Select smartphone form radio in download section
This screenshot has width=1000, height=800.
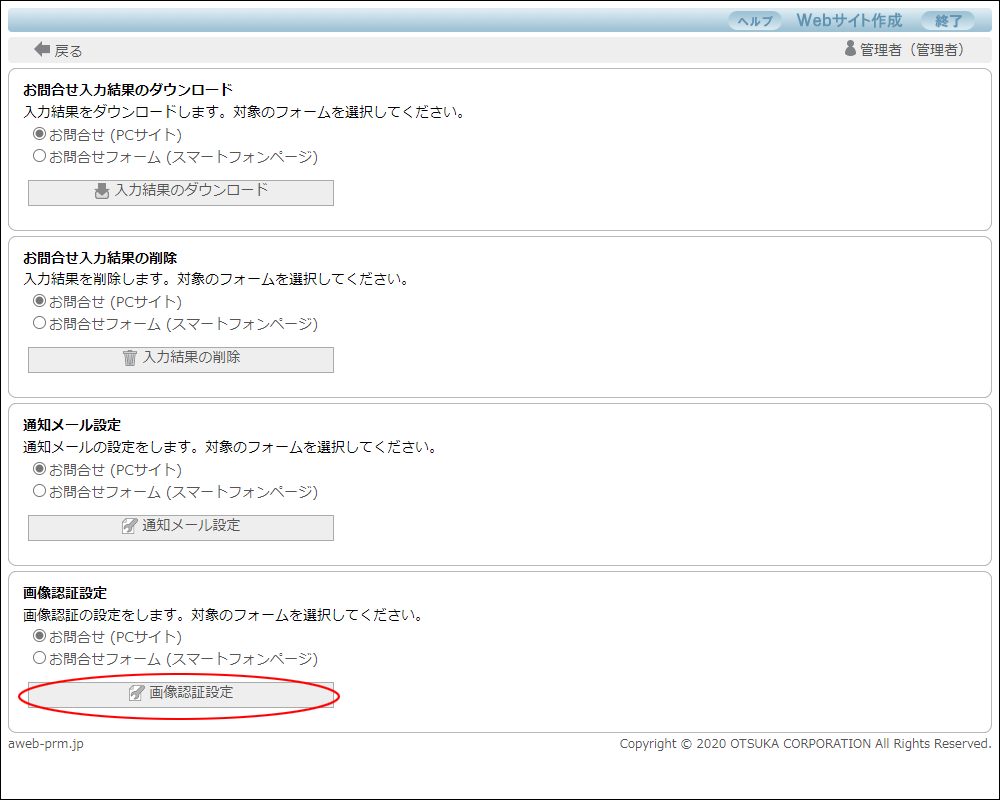pyautogui.click(x=40, y=156)
